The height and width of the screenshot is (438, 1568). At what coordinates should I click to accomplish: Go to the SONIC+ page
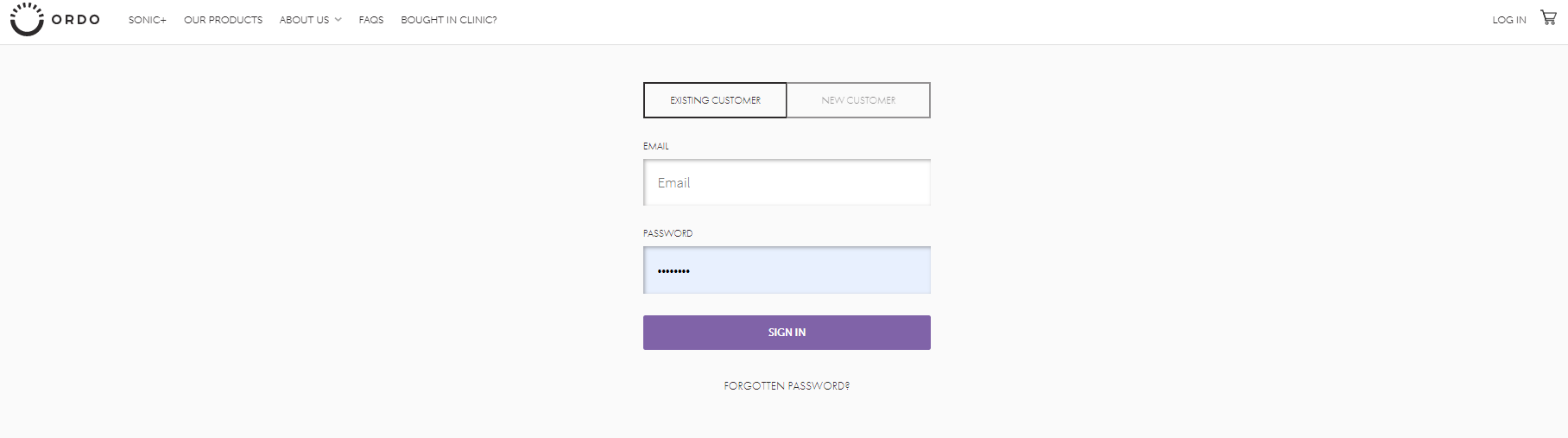click(148, 20)
